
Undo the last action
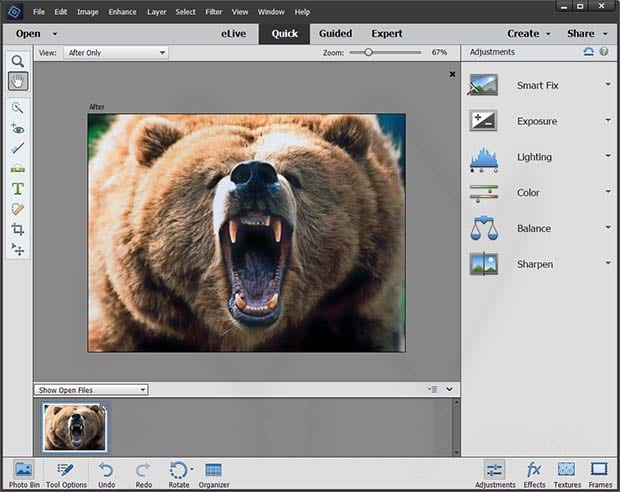(106, 475)
